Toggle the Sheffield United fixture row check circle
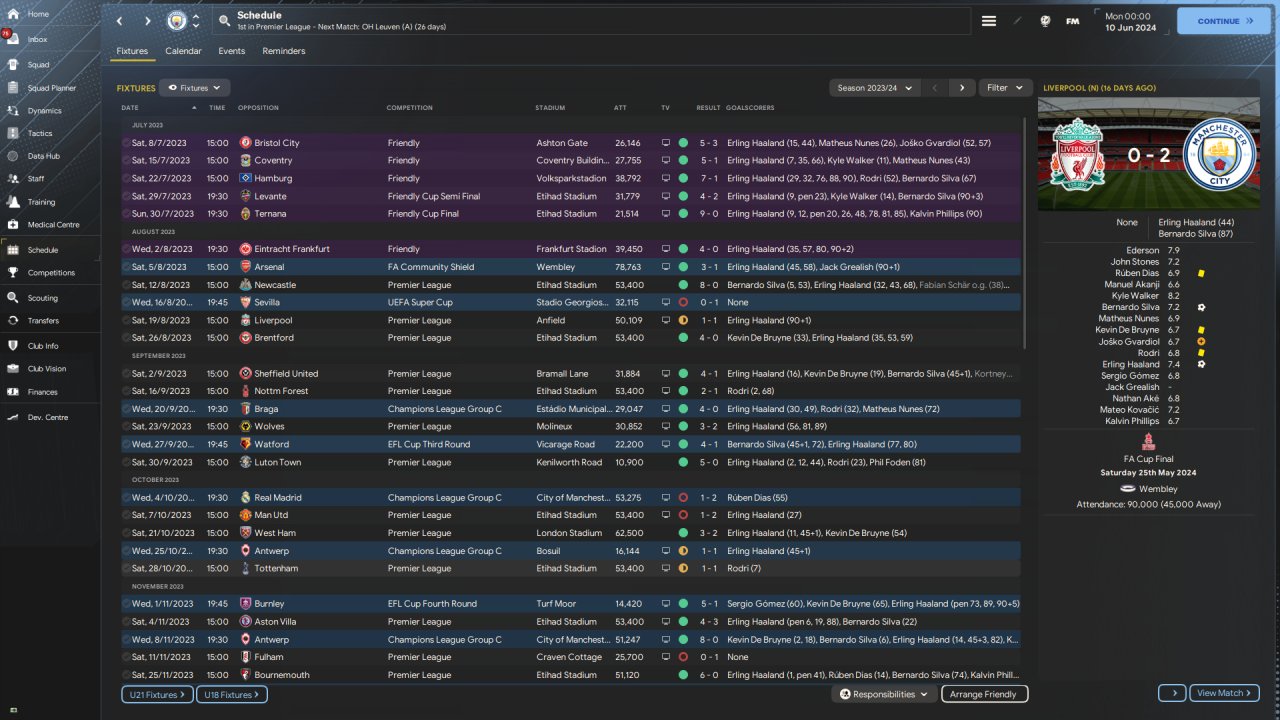The width and height of the screenshot is (1280, 720). click(x=126, y=374)
